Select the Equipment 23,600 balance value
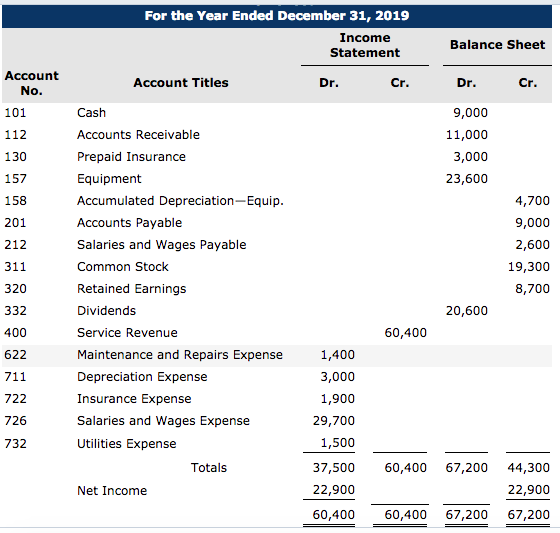 466,179
